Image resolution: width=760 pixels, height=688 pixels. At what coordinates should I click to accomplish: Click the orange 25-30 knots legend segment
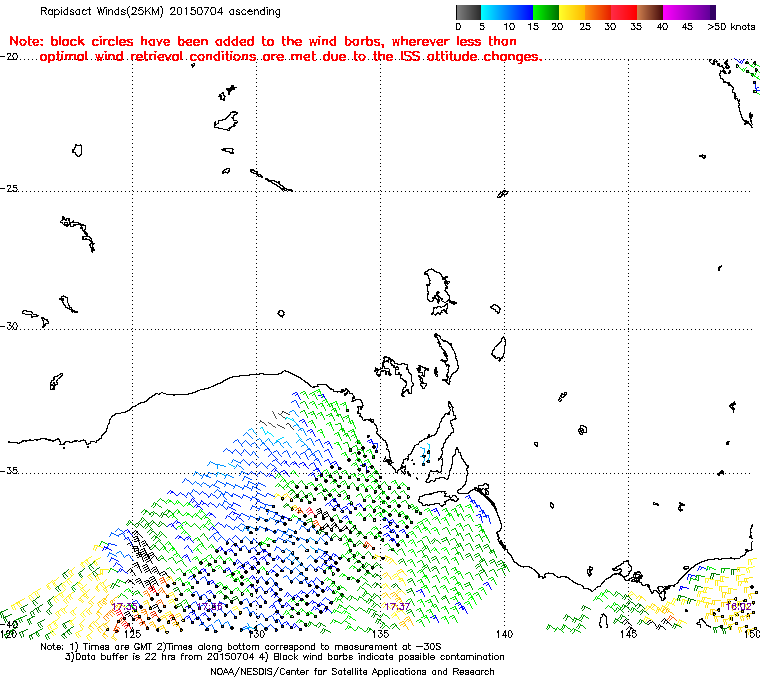click(x=598, y=12)
